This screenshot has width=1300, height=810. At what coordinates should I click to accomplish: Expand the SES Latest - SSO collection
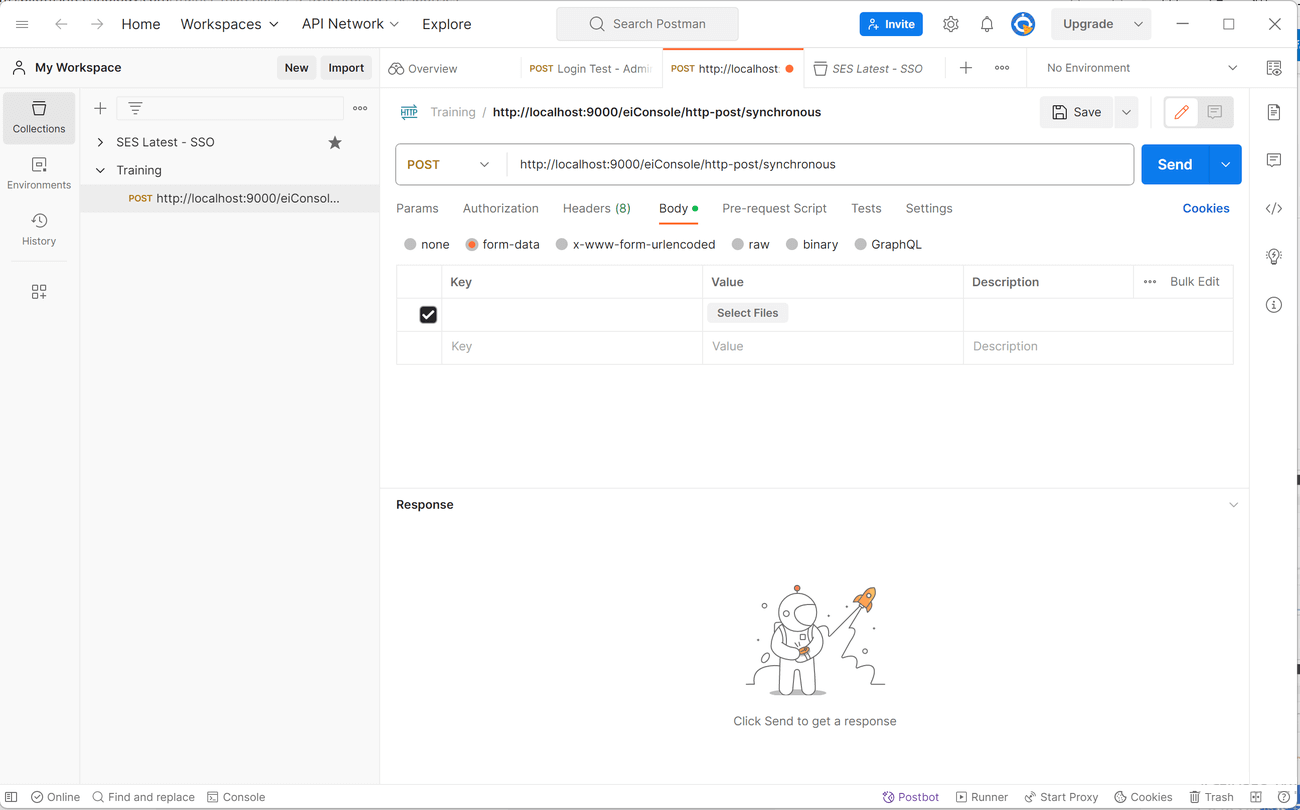[x=100, y=142]
